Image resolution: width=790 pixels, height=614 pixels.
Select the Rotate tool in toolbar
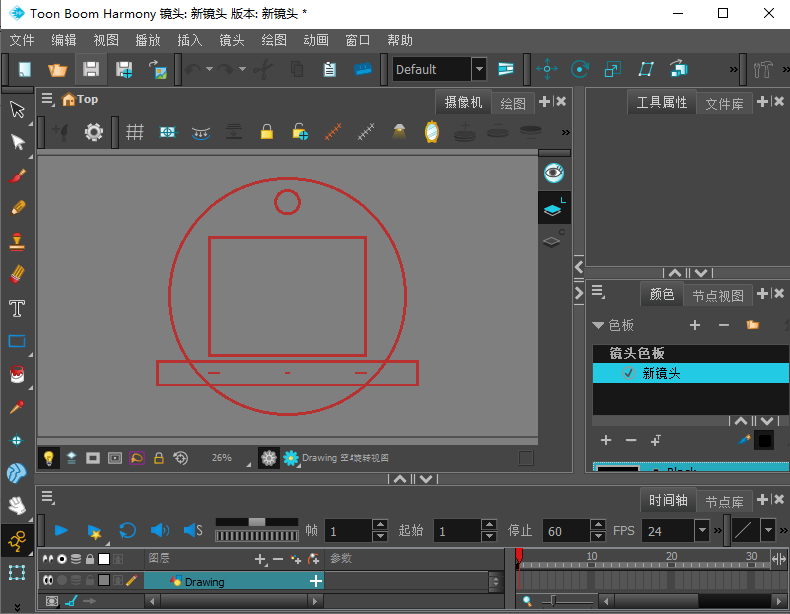coord(580,69)
